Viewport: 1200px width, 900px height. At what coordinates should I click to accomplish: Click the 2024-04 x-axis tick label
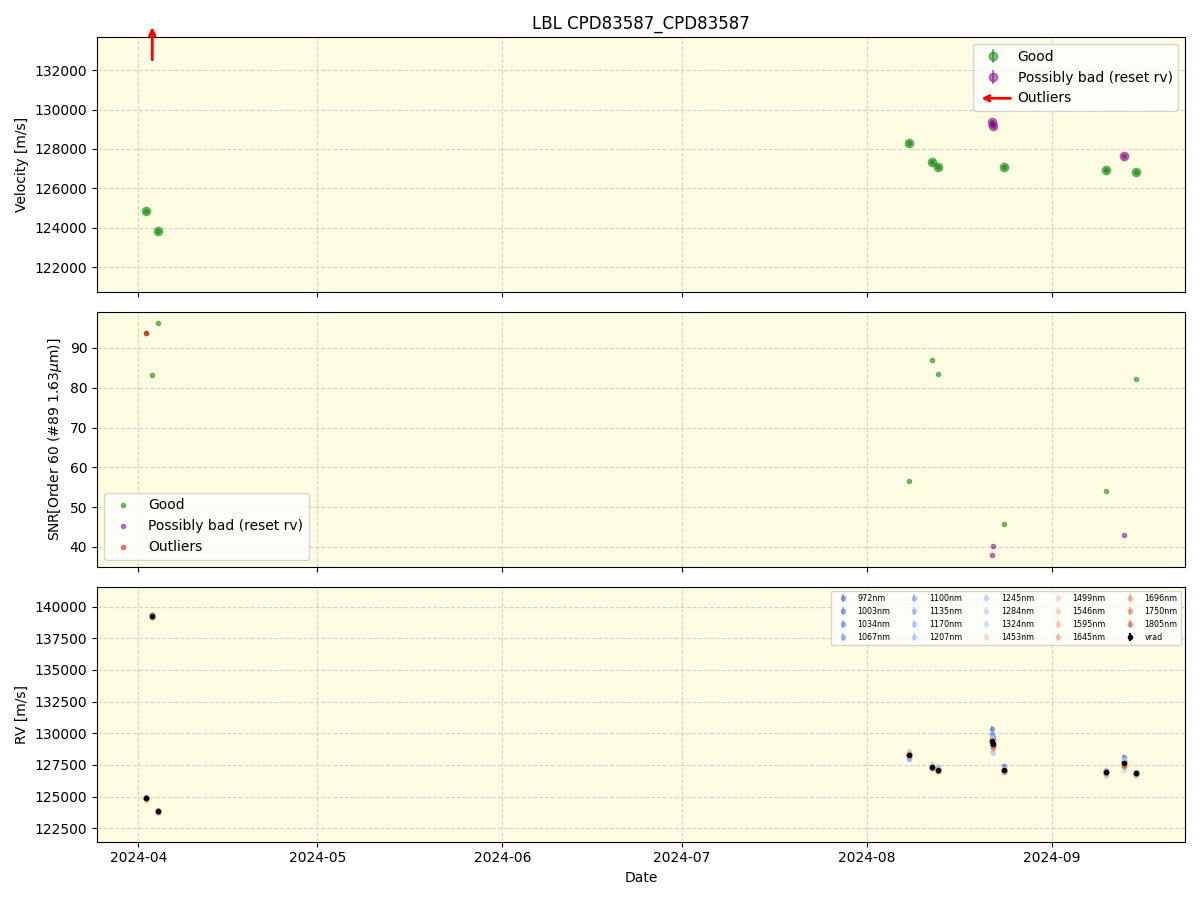138,857
